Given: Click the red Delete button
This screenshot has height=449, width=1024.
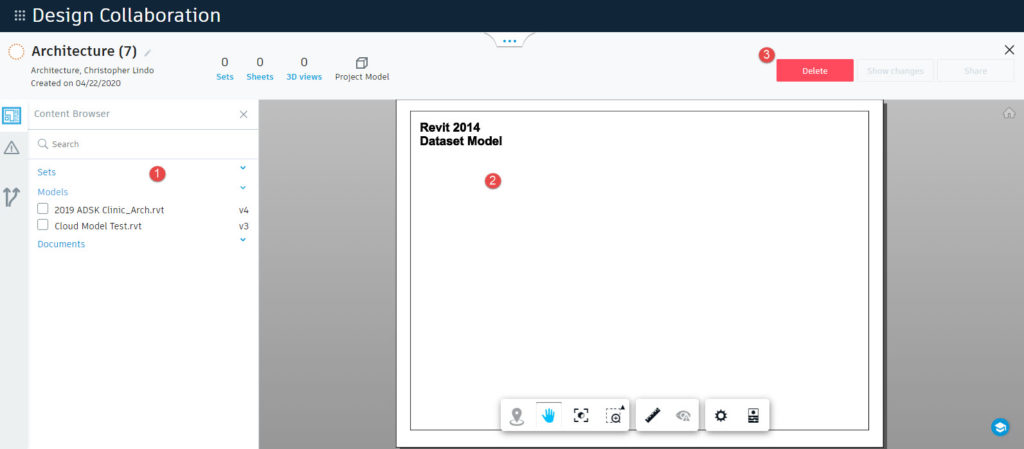Looking at the screenshot, I should [x=814, y=71].
